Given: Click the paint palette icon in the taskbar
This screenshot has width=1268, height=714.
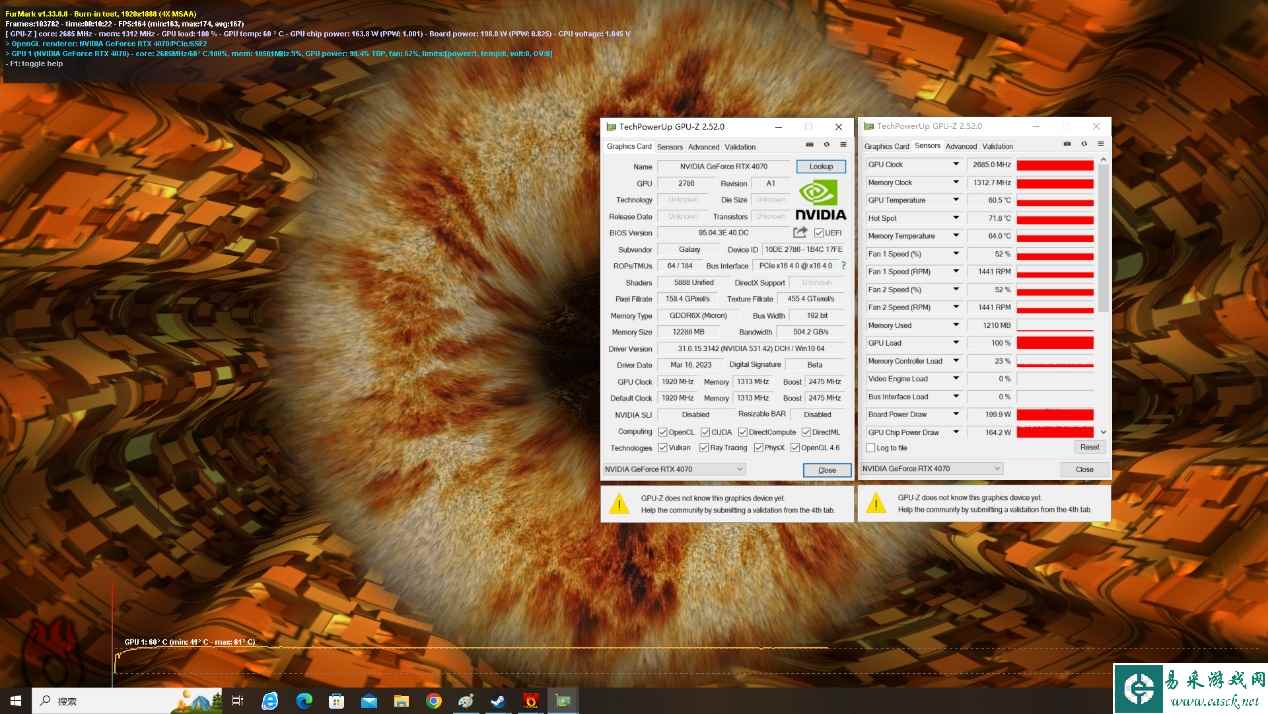Looking at the screenshot, I should pyautogui.click(x=466, y=701).
